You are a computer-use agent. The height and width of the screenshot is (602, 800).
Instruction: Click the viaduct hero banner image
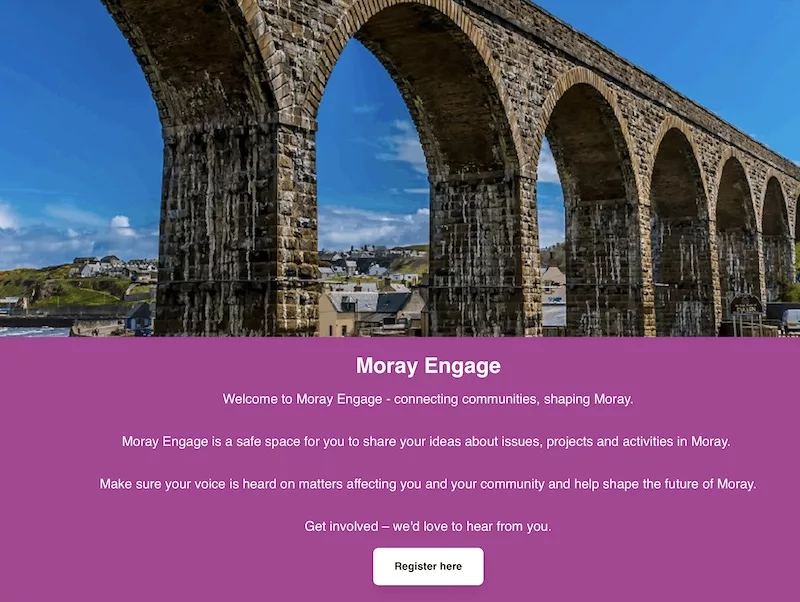point(400,168)
